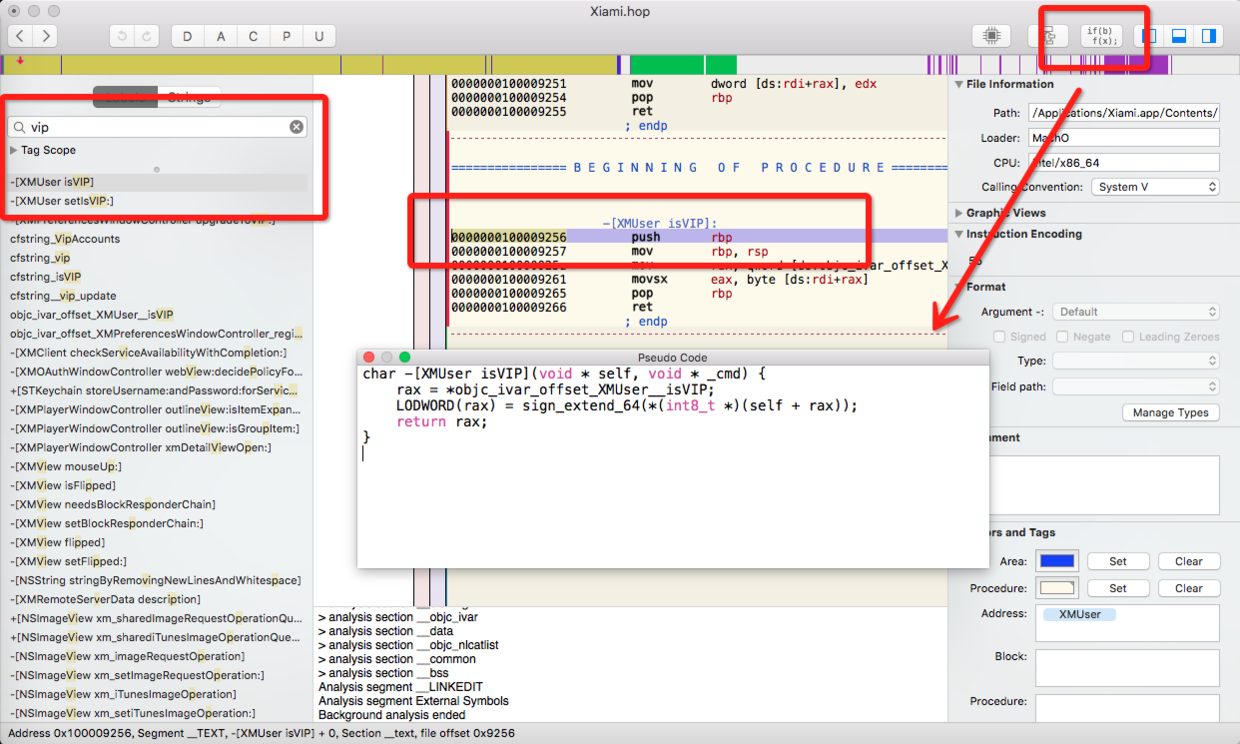Click the navigation color bar overview
The height and width of the screenshot is (744, 1240).
[620, 64]
